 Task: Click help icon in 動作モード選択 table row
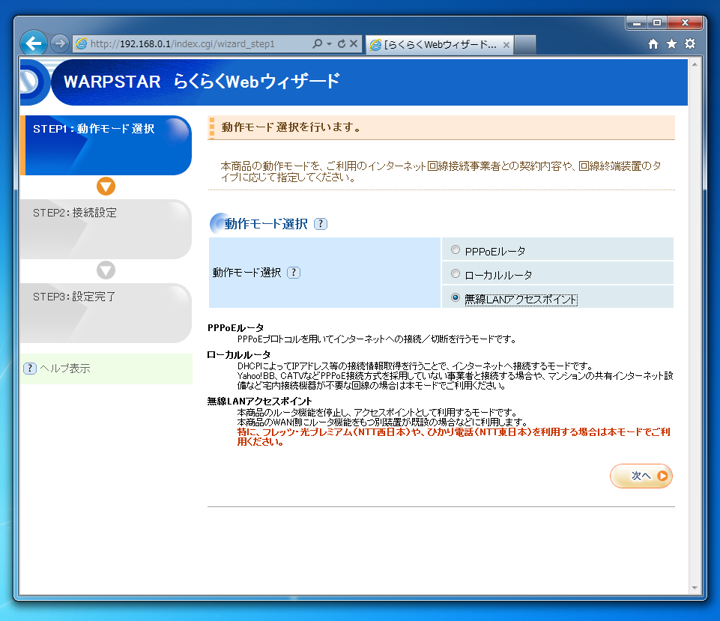294,272
